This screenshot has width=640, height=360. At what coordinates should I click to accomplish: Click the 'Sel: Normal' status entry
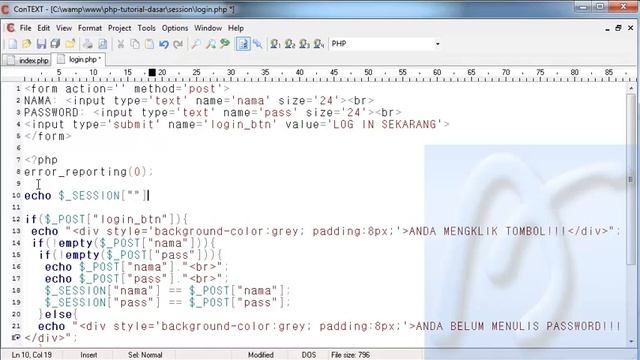[145, 355]
